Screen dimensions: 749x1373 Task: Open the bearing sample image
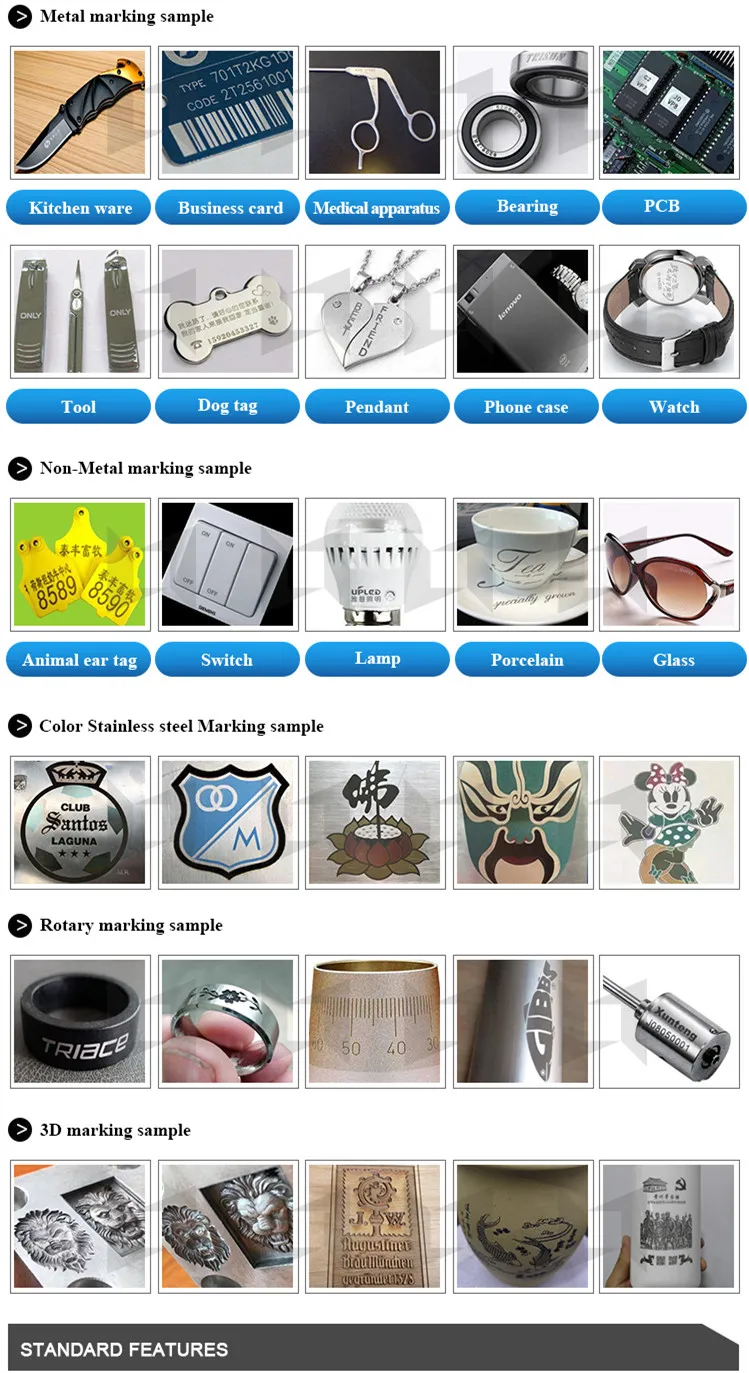[526, 112]
